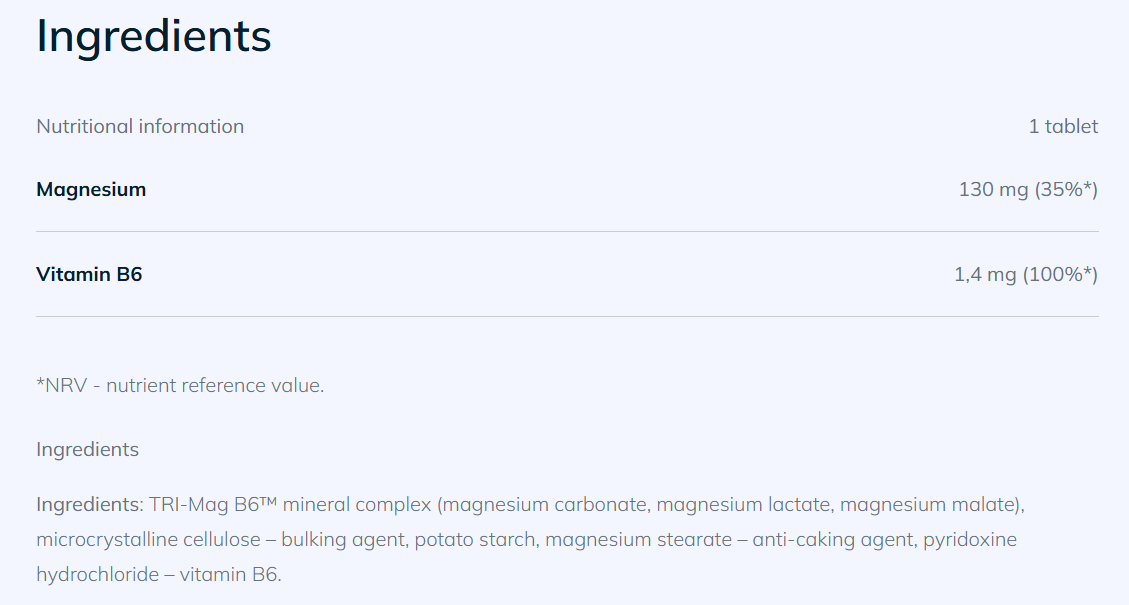Select the Vitamin B6 row label

89,274
